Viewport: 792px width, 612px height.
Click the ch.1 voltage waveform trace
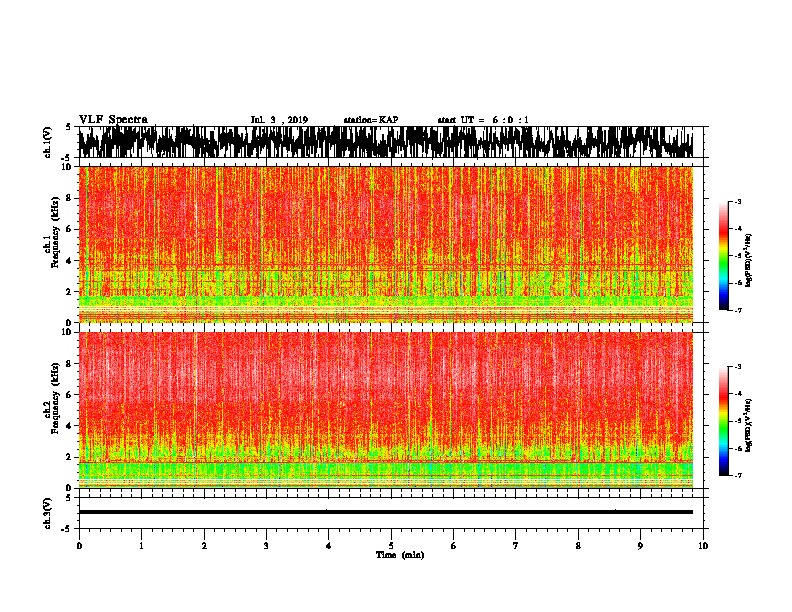point(385,142)
